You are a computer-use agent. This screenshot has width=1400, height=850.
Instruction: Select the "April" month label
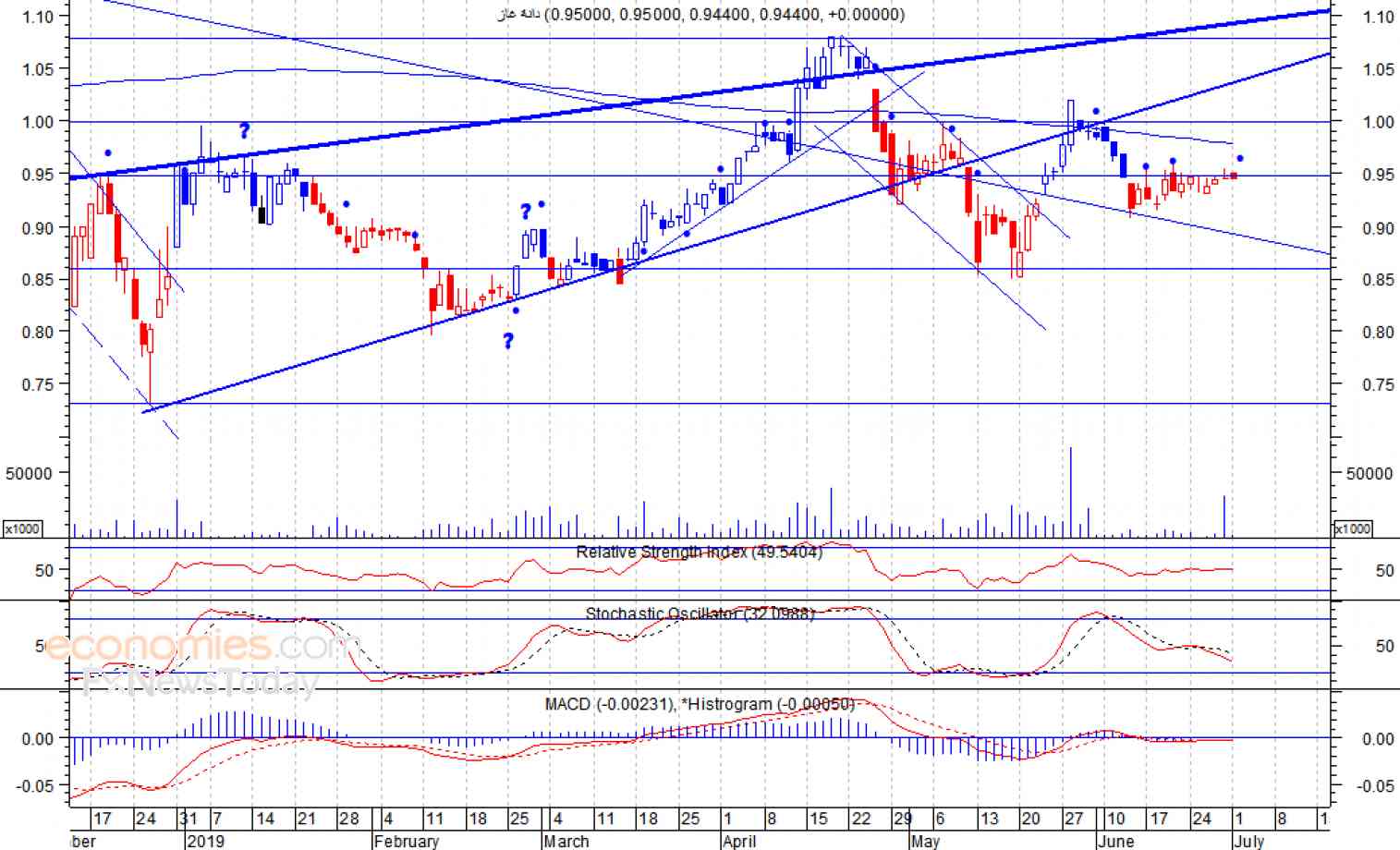click(x=739, y=841)
